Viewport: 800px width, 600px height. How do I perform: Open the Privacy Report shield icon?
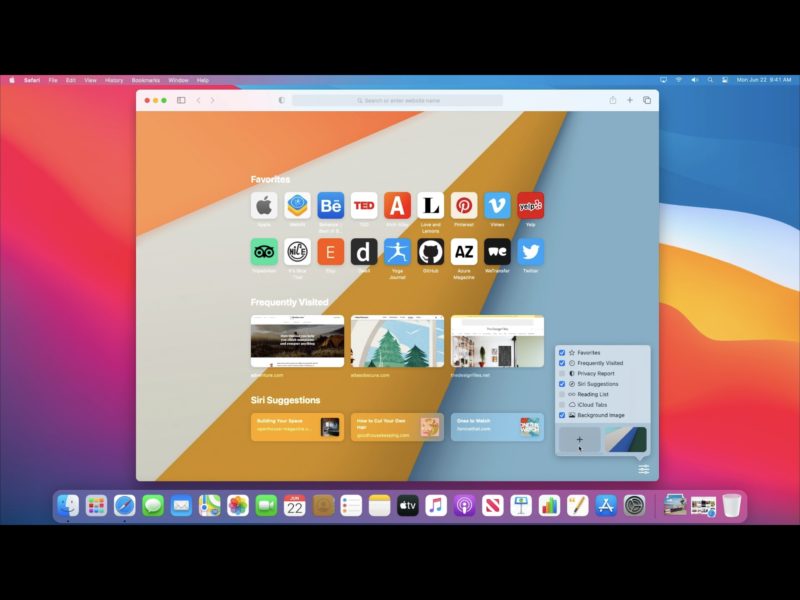pos(281,101)
